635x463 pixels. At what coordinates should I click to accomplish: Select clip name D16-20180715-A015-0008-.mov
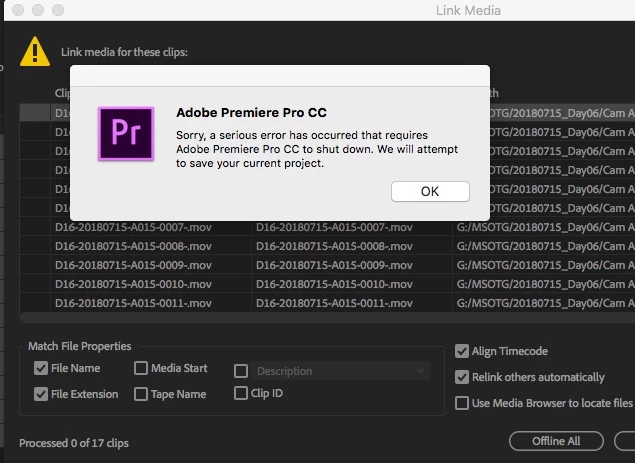coord(134,246)
